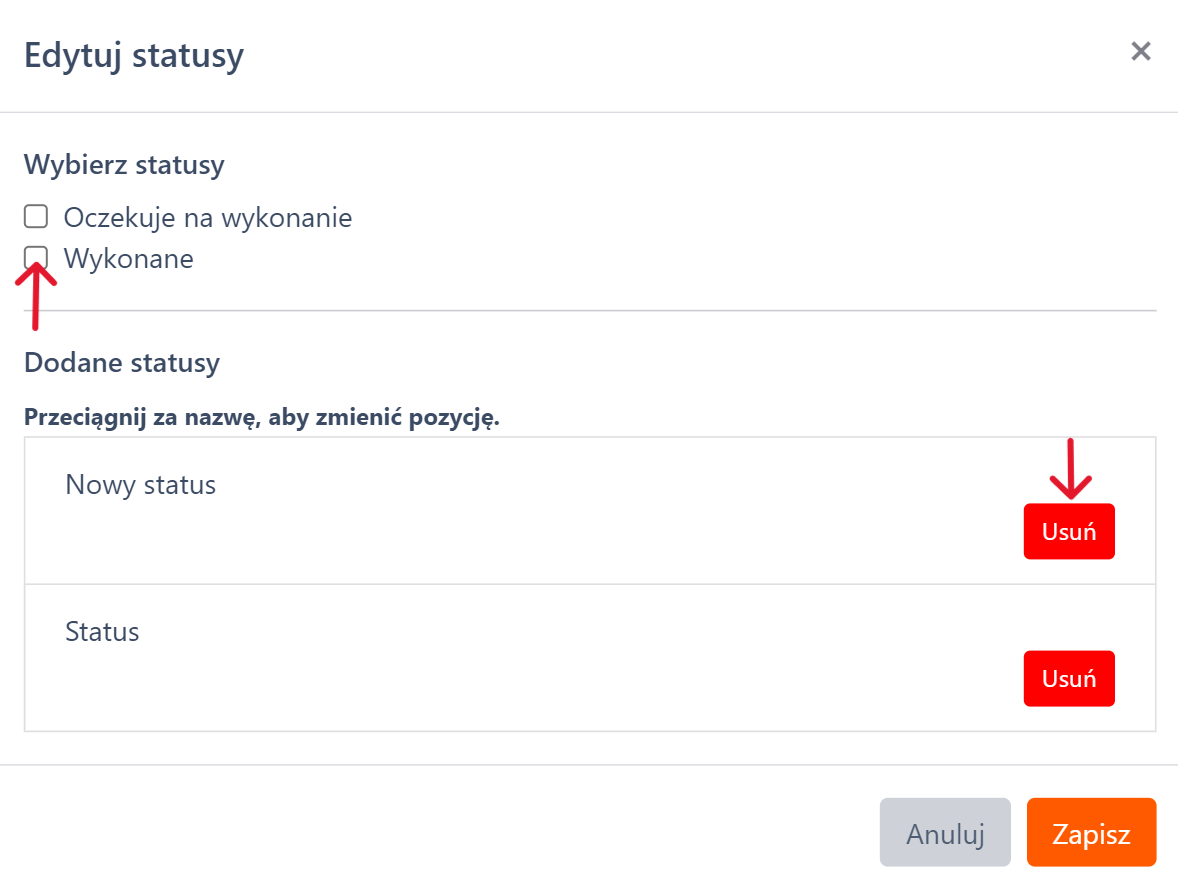
Task: Click the Edytuj statusy dialog title
Action: [x=133, y=55]
